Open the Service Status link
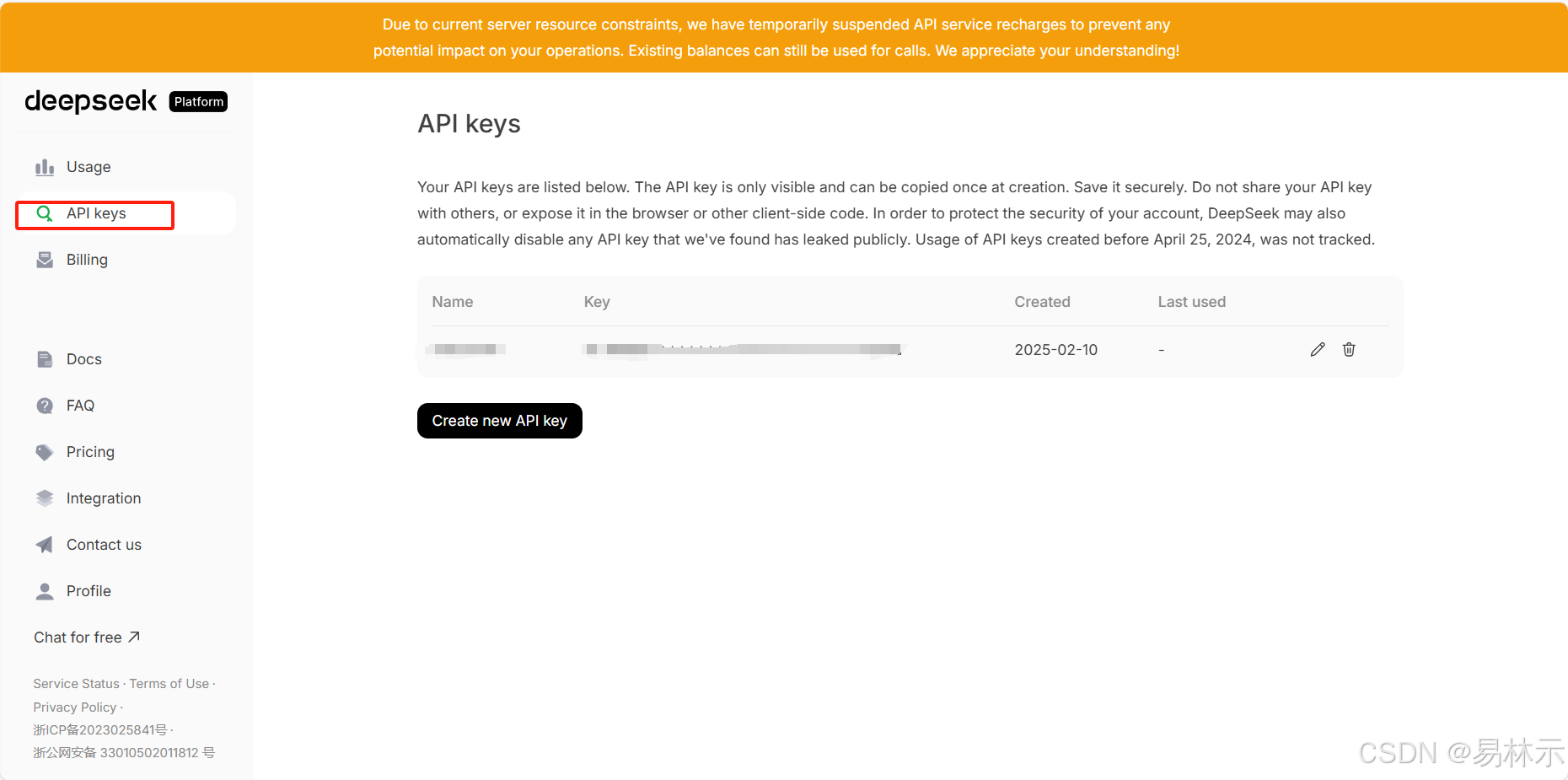Viewport: 1568px width, 780px height. (x=77, y=684)
